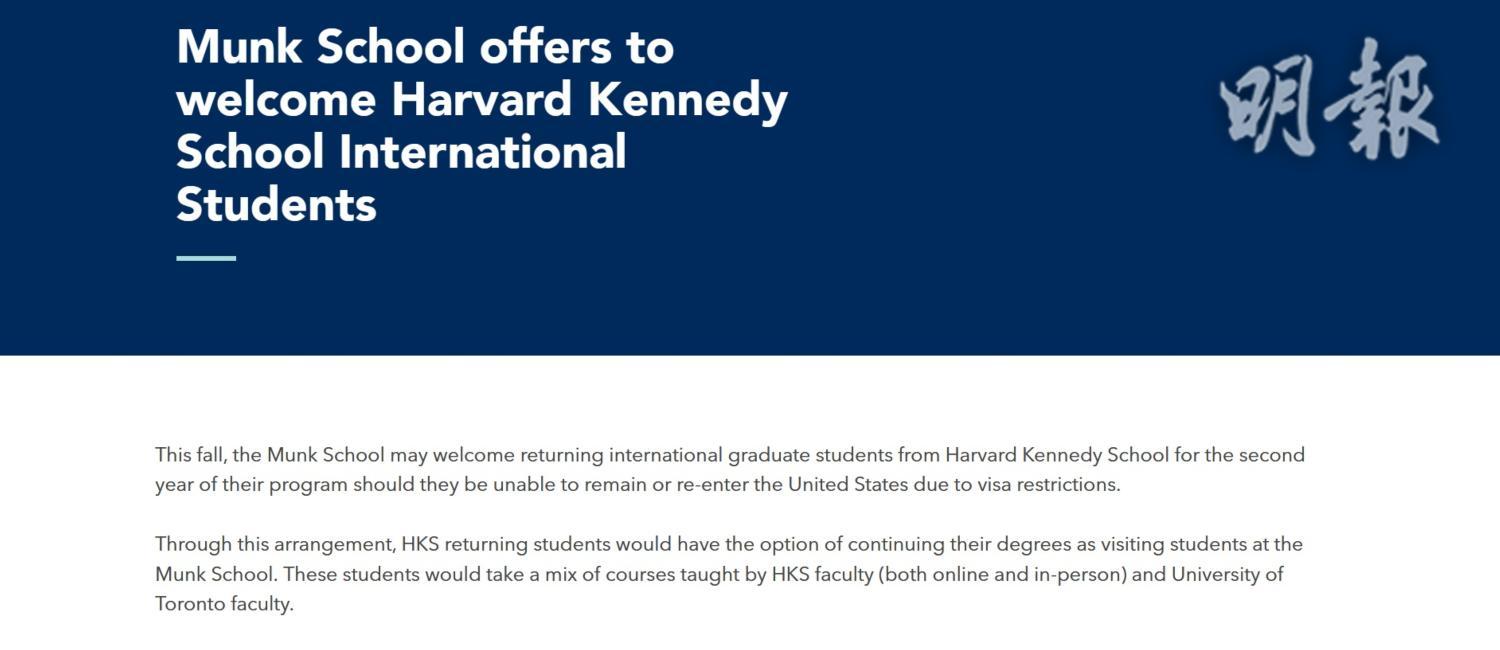
Task: Click the 'School International' headline line
Action: click(x=401, y=152)
